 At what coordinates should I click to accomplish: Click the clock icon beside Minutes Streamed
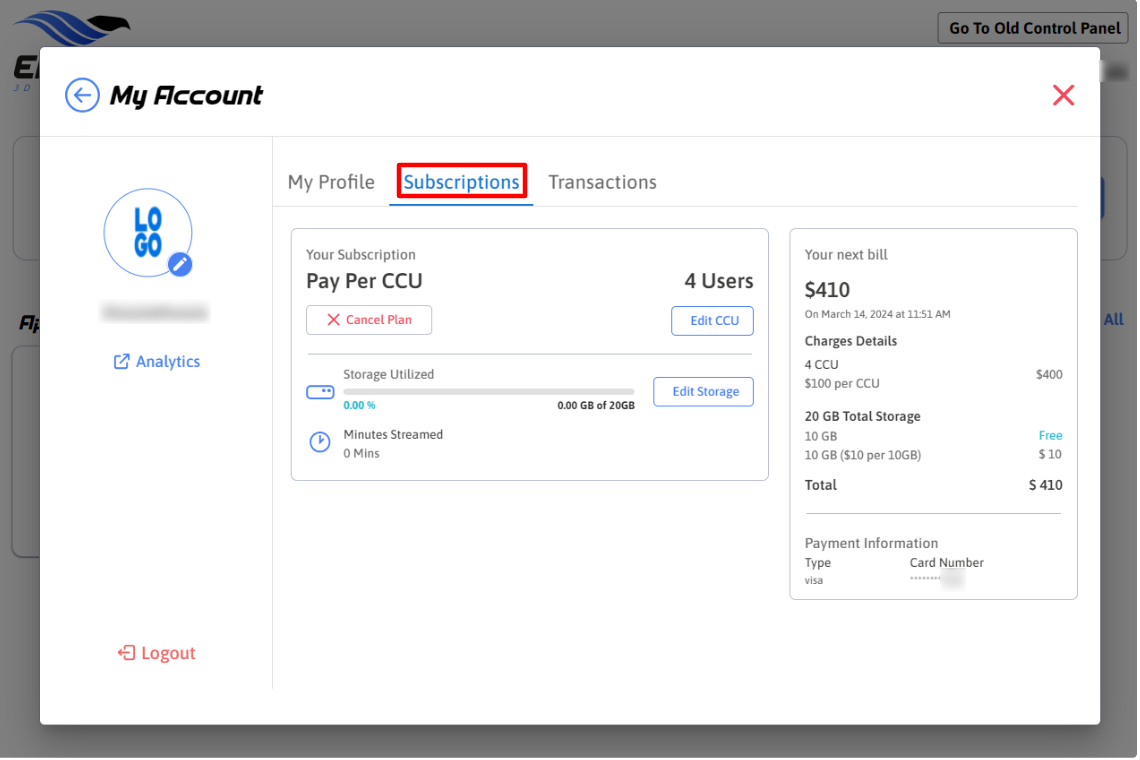(320, 442)
